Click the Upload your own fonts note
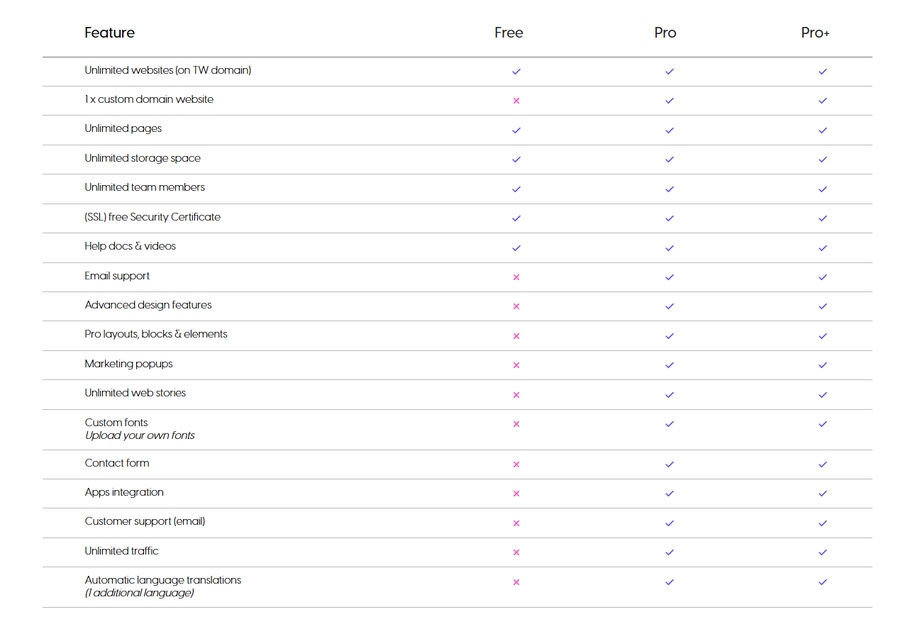This screenshot has width=920, height=629. point(140,436)
